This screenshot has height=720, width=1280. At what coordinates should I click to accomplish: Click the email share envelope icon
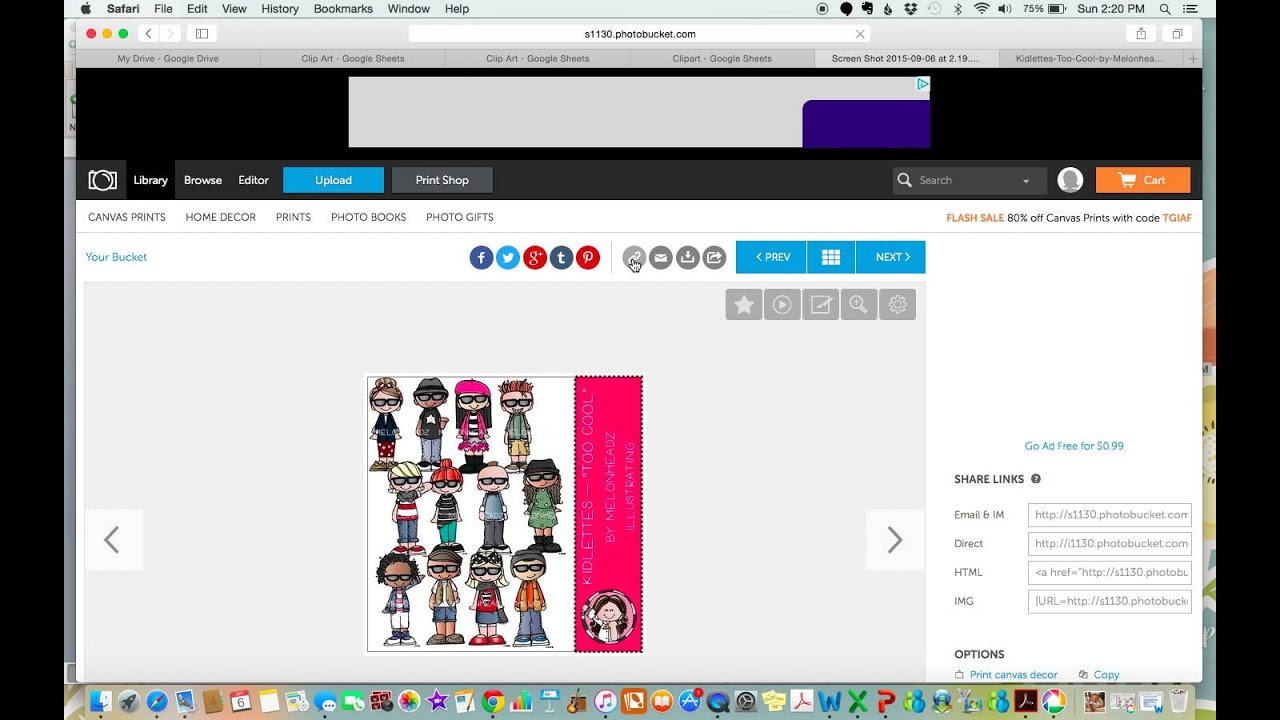click(660, 258)
